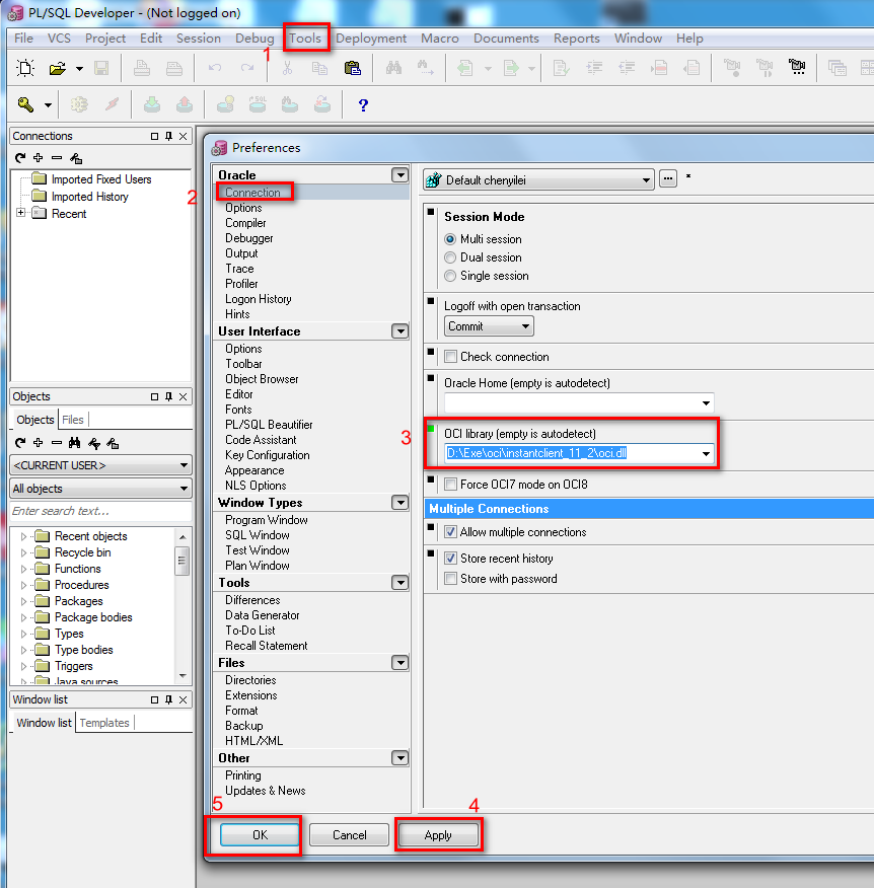Refresh the Connections panel list

click(x=20, y=158)
